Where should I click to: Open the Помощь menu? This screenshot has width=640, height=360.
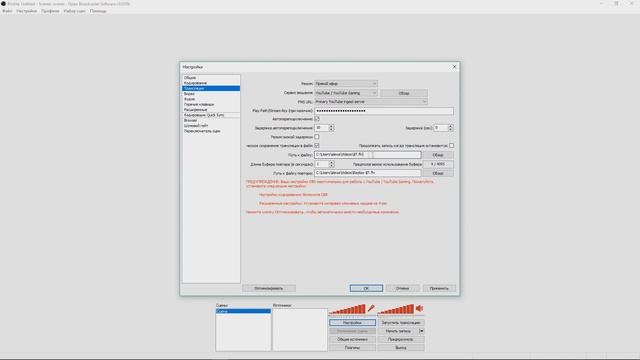tap(98, 11)
